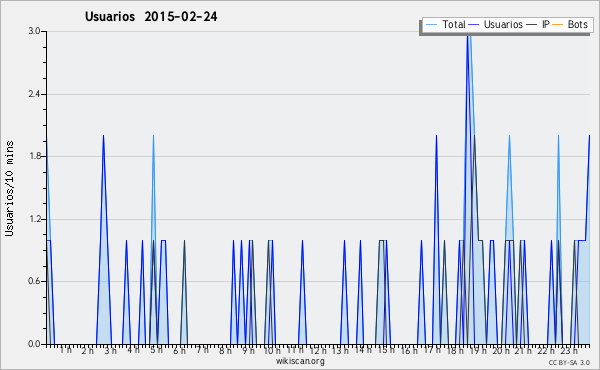Click the '20 h' x-axis tick label

point(501,350)
